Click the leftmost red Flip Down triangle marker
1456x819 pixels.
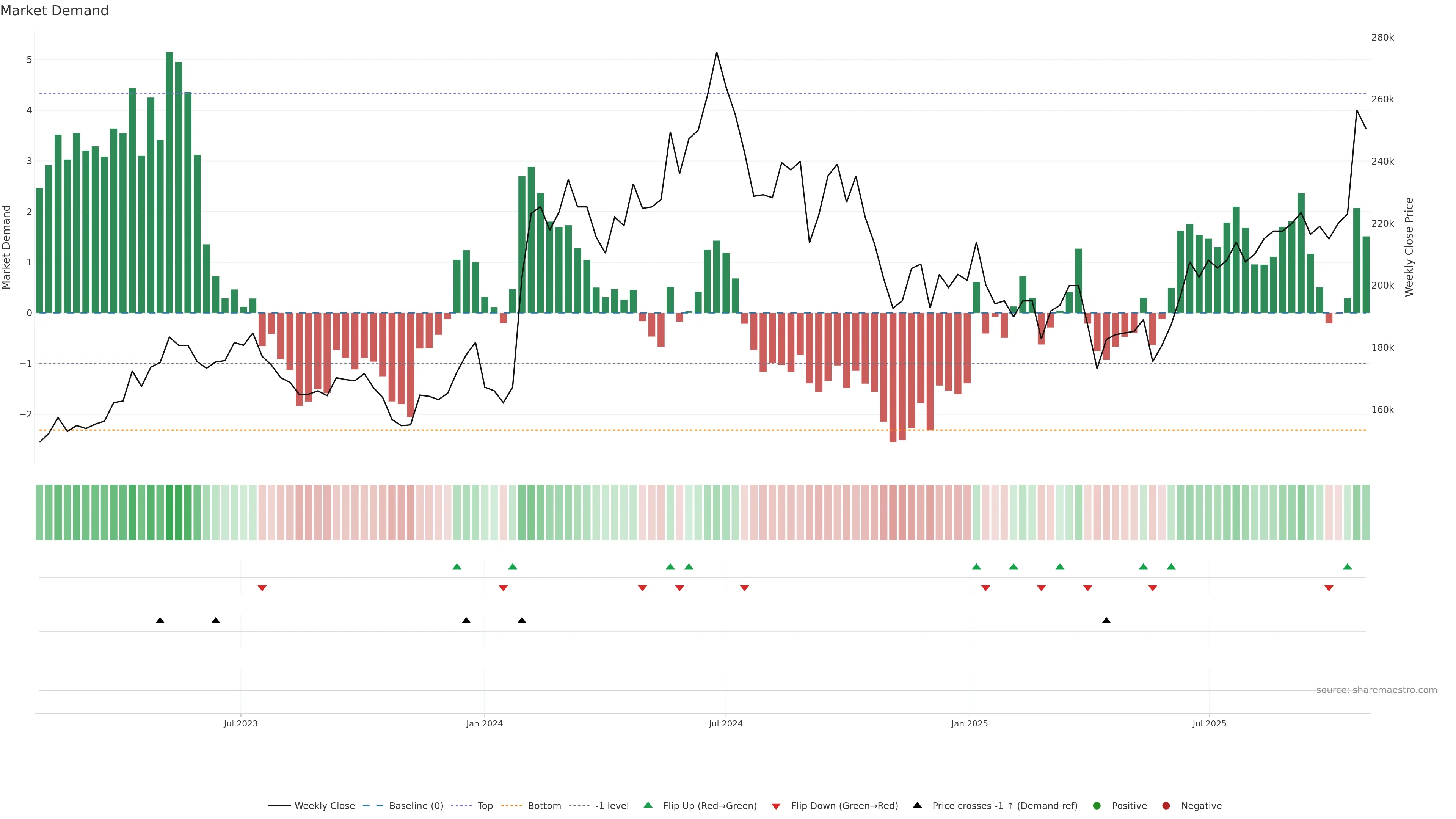coord(262,588)
